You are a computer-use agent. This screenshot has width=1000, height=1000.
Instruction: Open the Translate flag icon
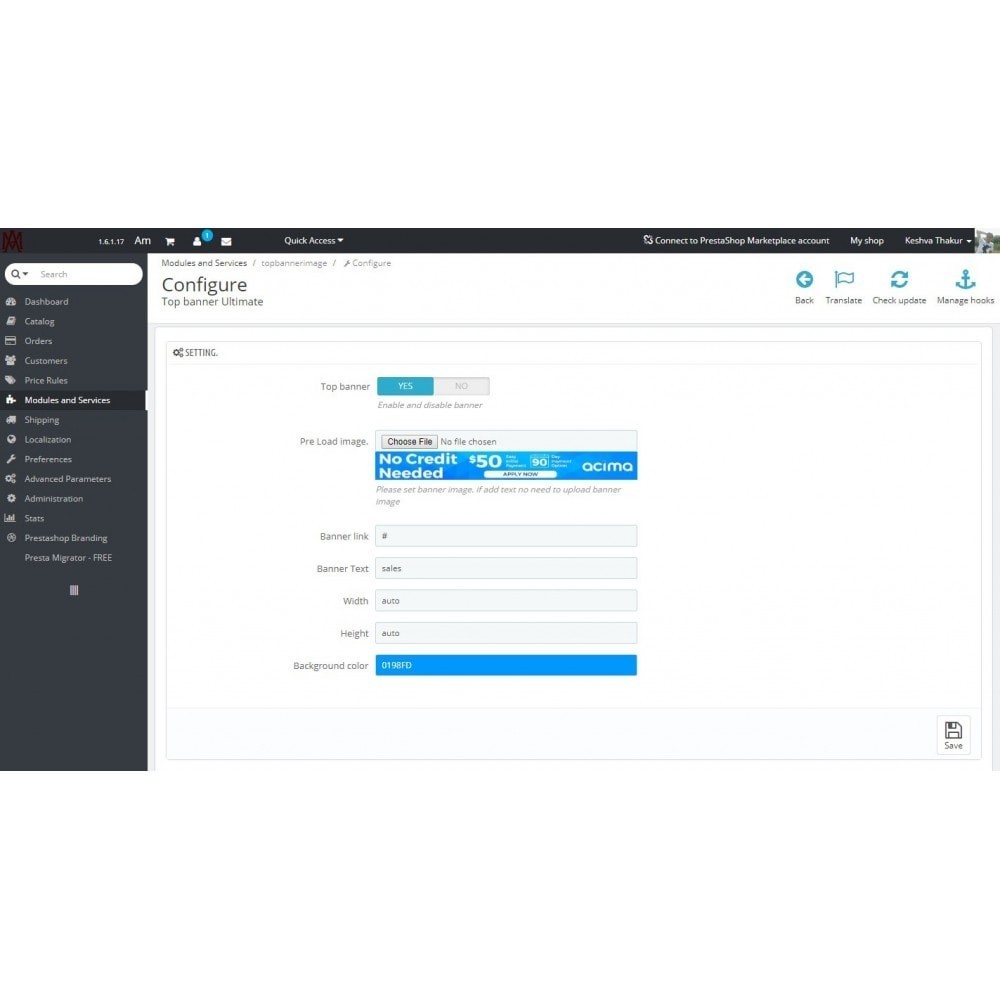(x=844, y=279)
